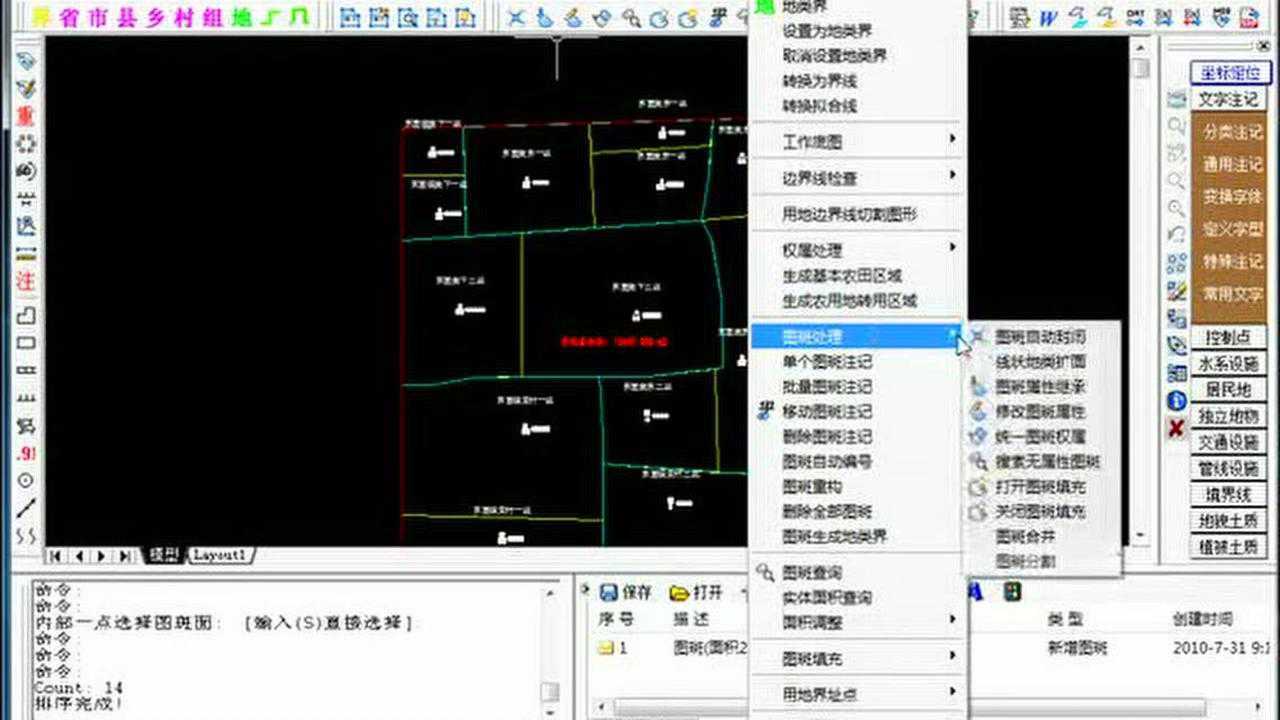This screenshot has height=720, width=1280.
Task: Click the blue X cut icon on the top toolbar
Action: [x=515, y=16]
